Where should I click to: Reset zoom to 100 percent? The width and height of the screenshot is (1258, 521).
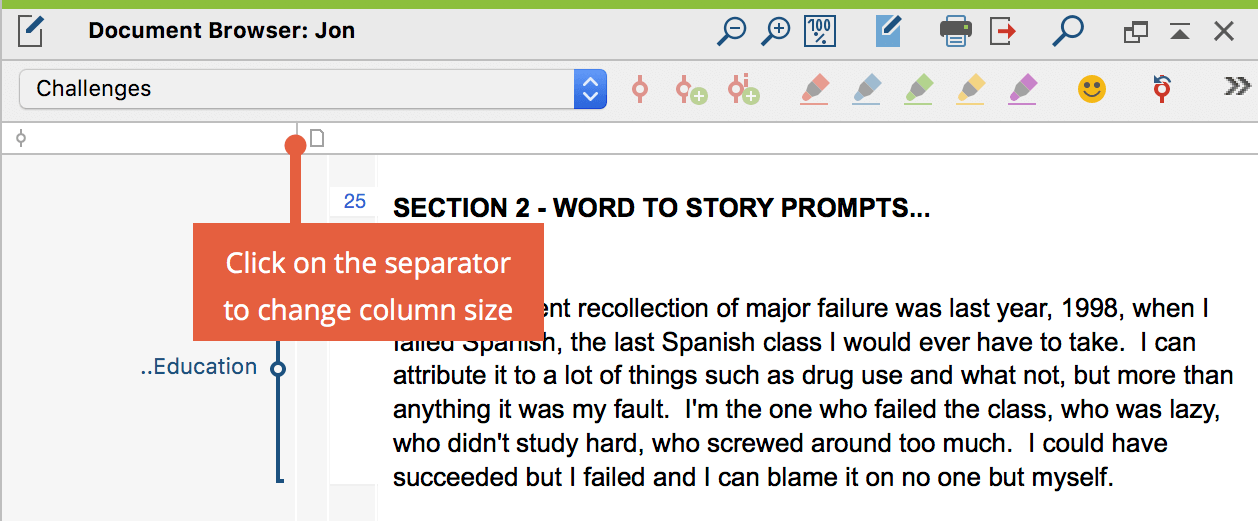(820, 32)
